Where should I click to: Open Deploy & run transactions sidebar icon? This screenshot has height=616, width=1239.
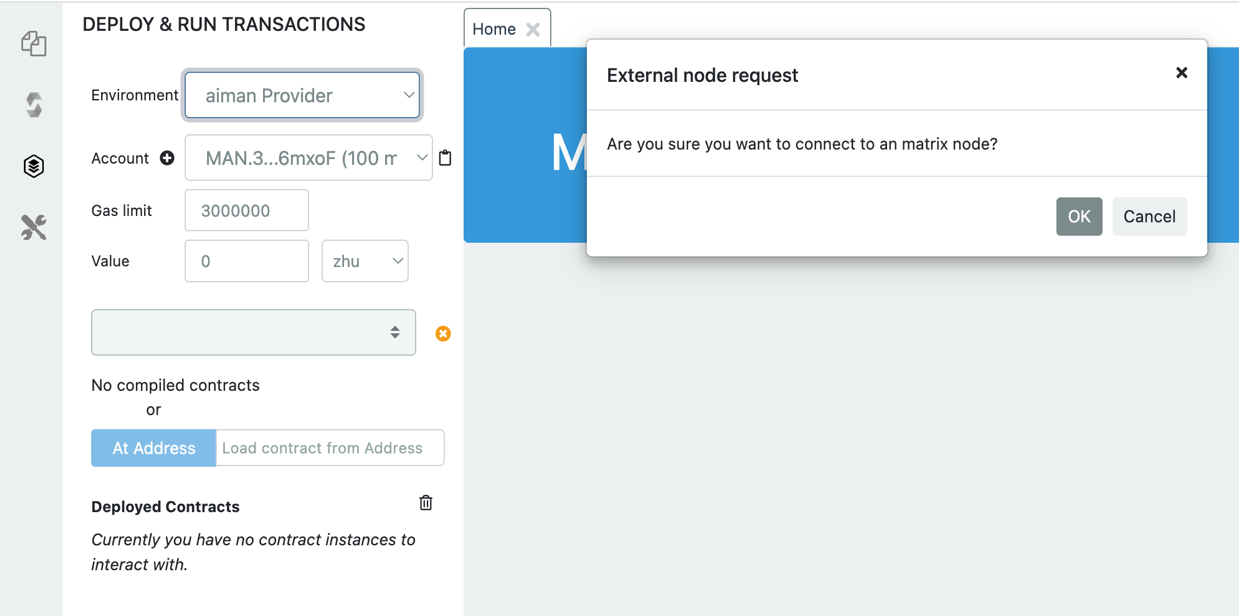tap(34, 166)
